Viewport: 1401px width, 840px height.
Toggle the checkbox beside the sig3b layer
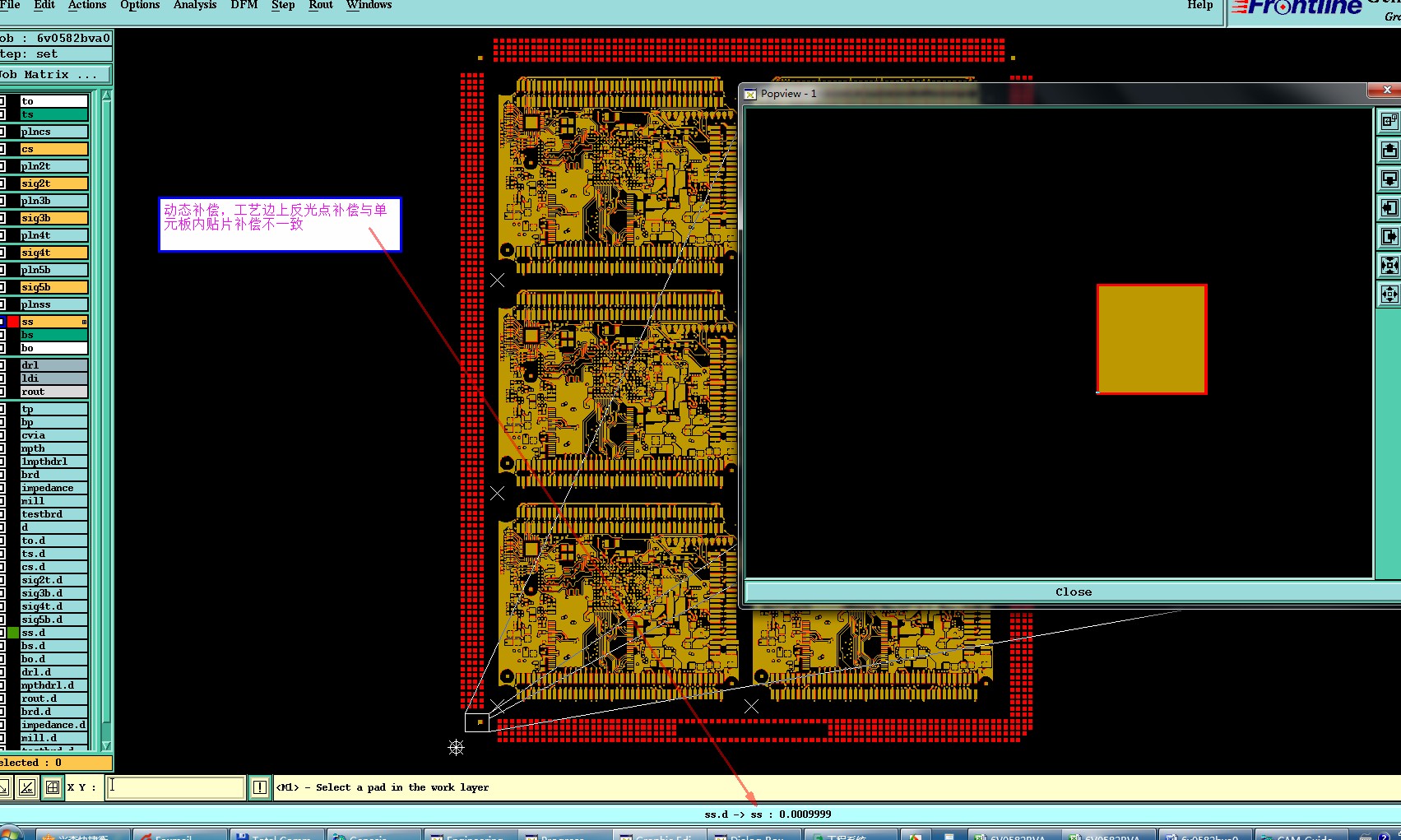point(2,218)
